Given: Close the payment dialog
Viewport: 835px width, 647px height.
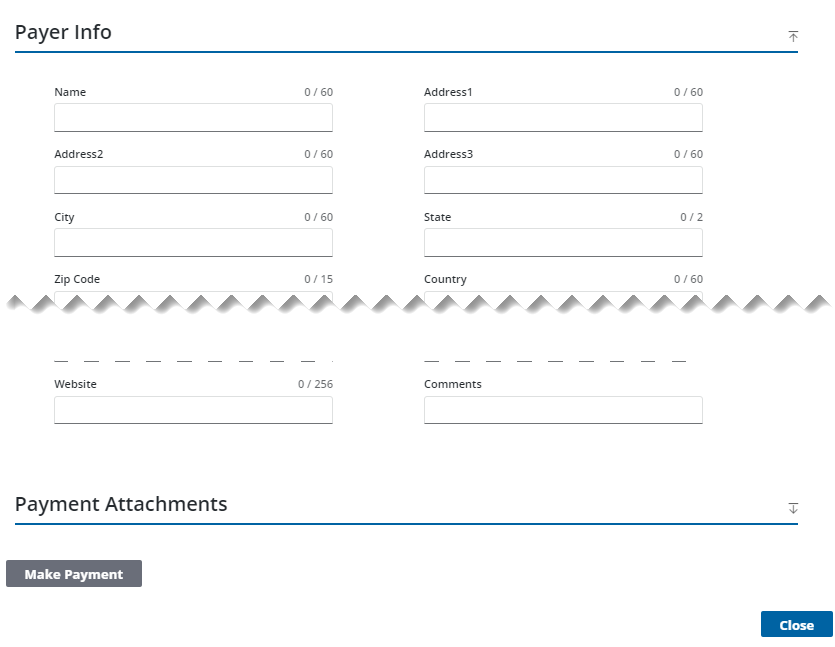Looking at the screenshot, I should (796, 625).
